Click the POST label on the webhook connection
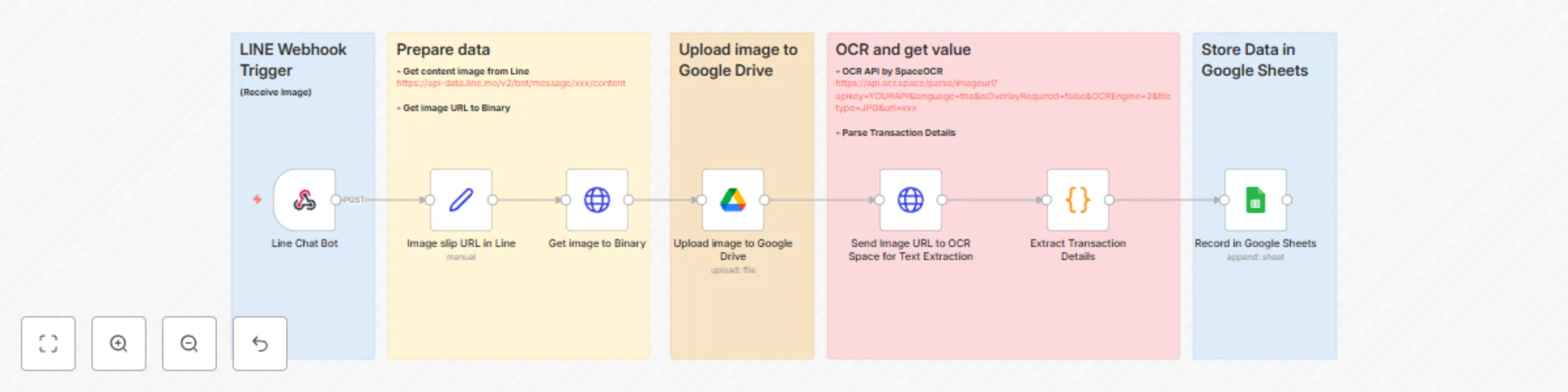This screenshot has height=392, width=1568. point(353,200)
